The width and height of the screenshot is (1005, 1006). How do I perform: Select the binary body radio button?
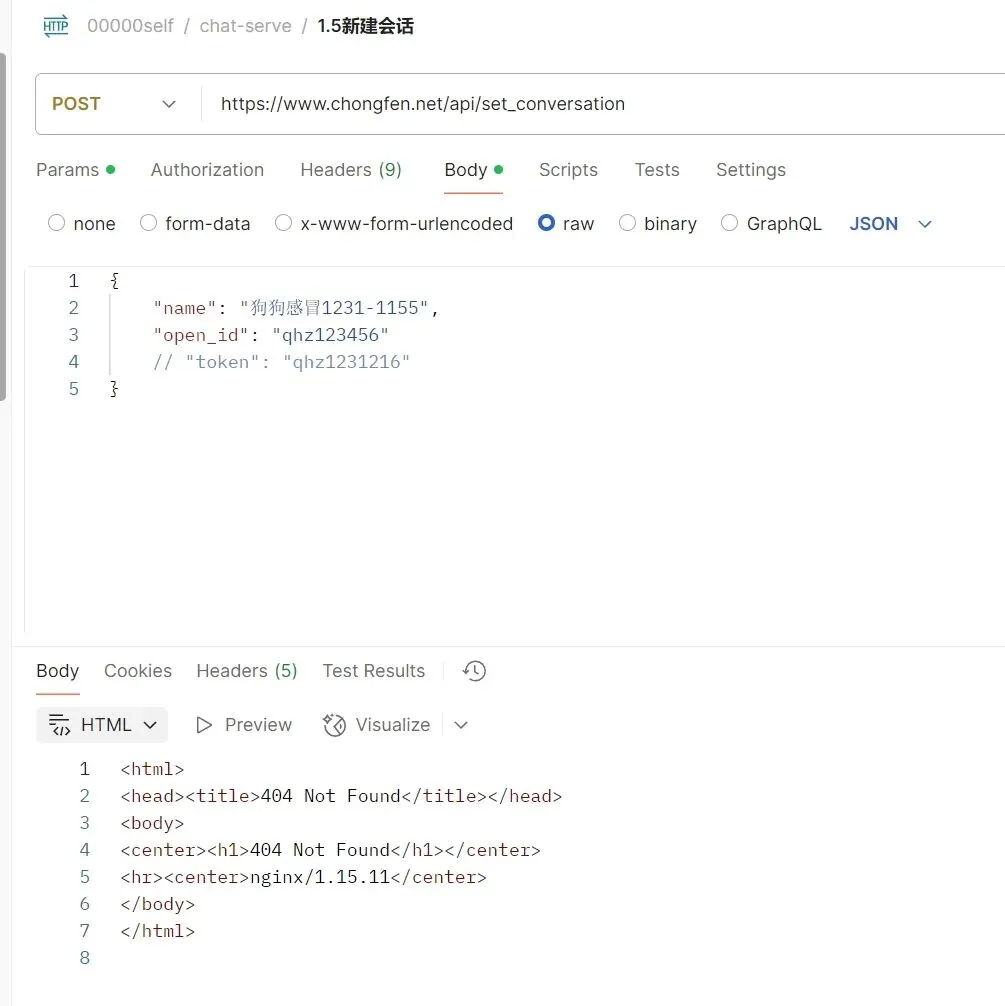(x=628, y=223)
